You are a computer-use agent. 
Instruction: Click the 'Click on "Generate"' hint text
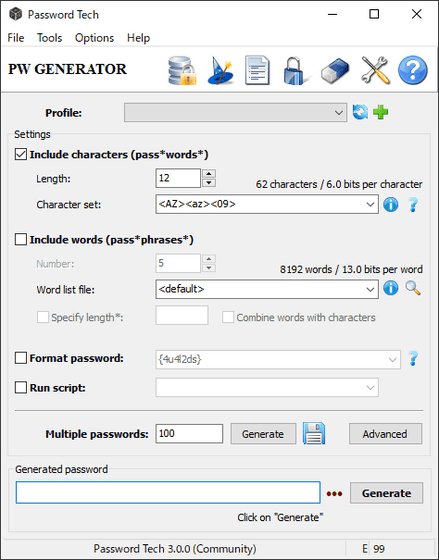point(280,518)
